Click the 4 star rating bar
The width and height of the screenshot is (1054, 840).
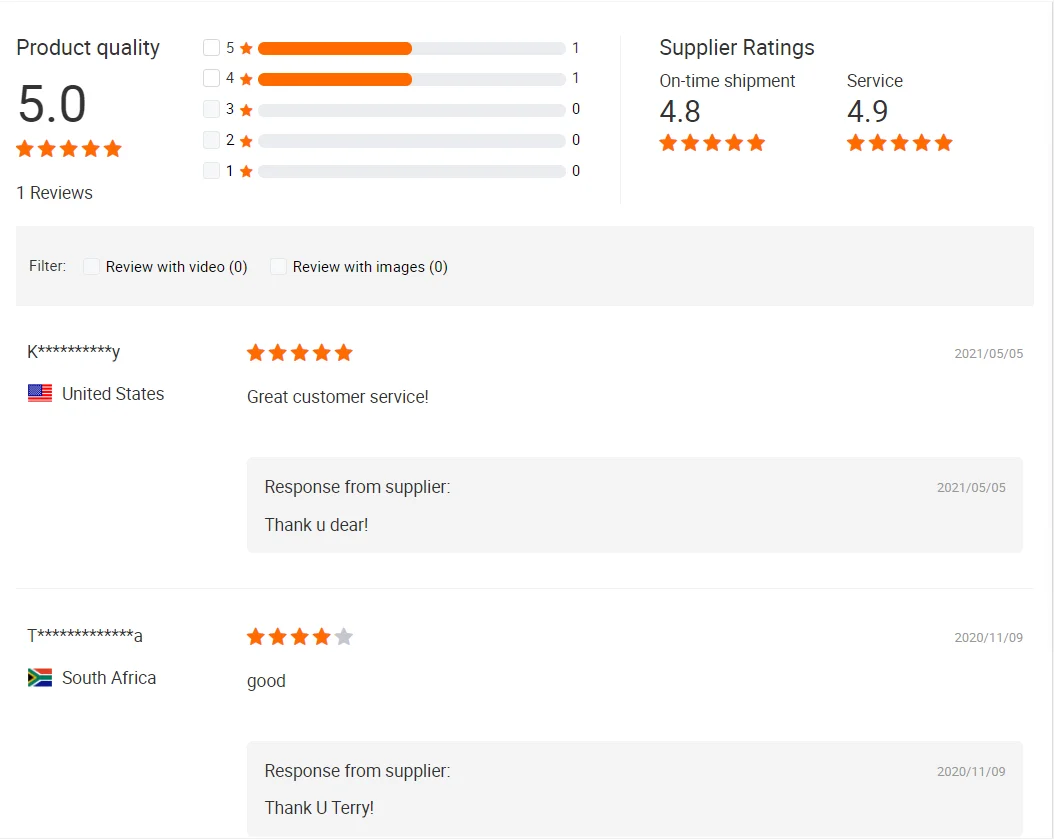411,79
